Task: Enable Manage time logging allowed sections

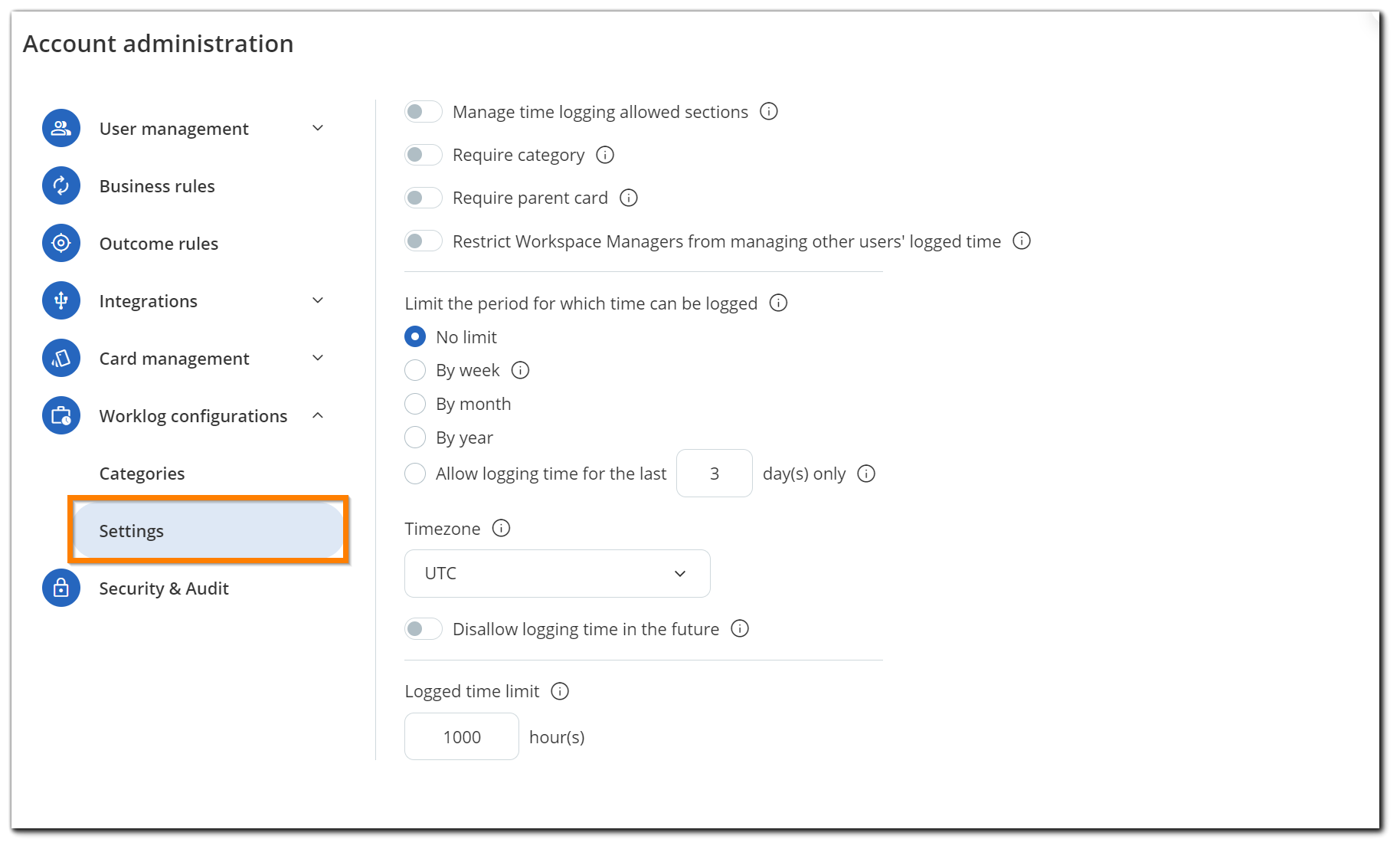Action: (423, 111)
